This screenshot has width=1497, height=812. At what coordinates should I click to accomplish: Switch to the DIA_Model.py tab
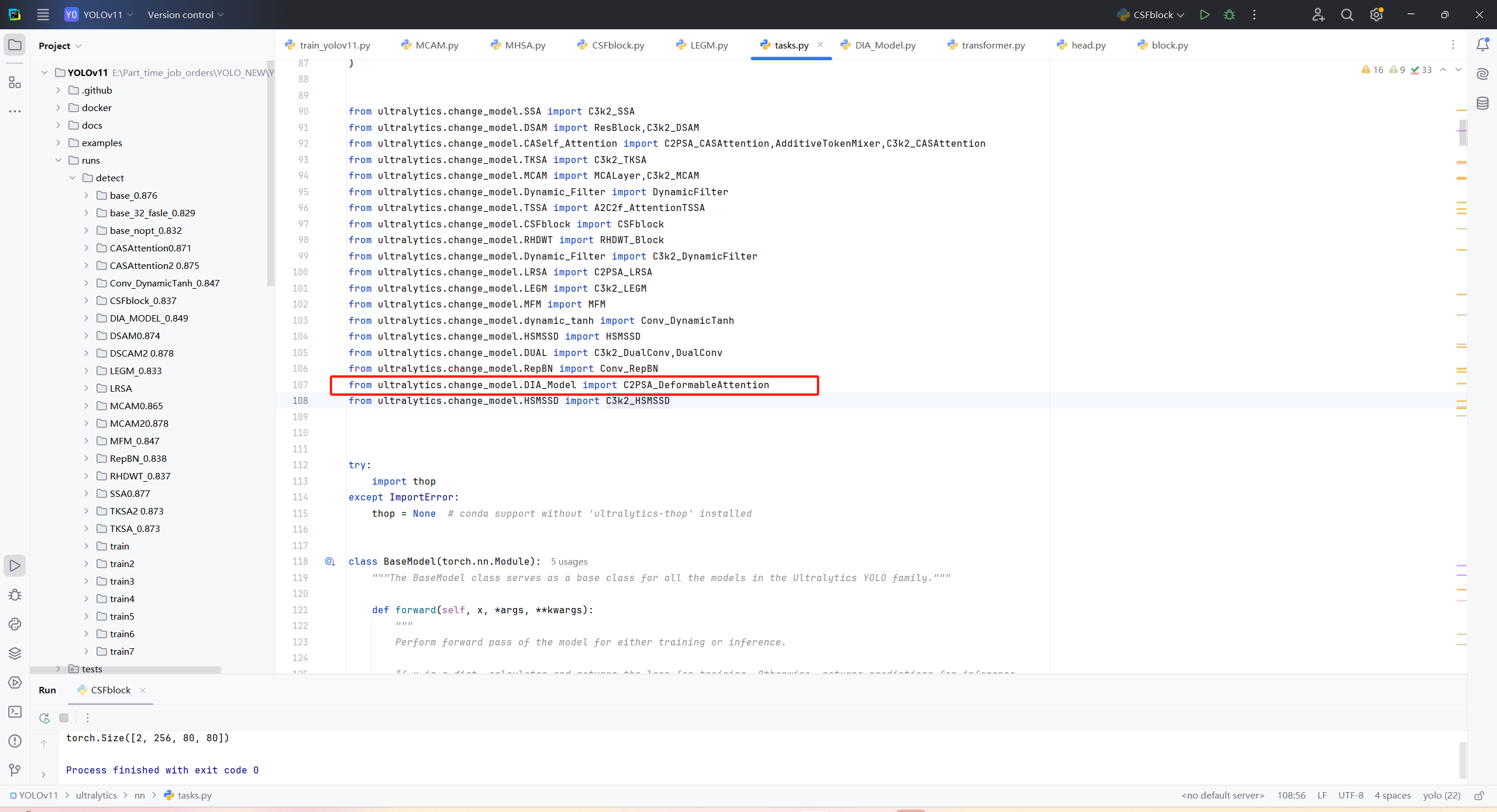click(x=885, y=45)
